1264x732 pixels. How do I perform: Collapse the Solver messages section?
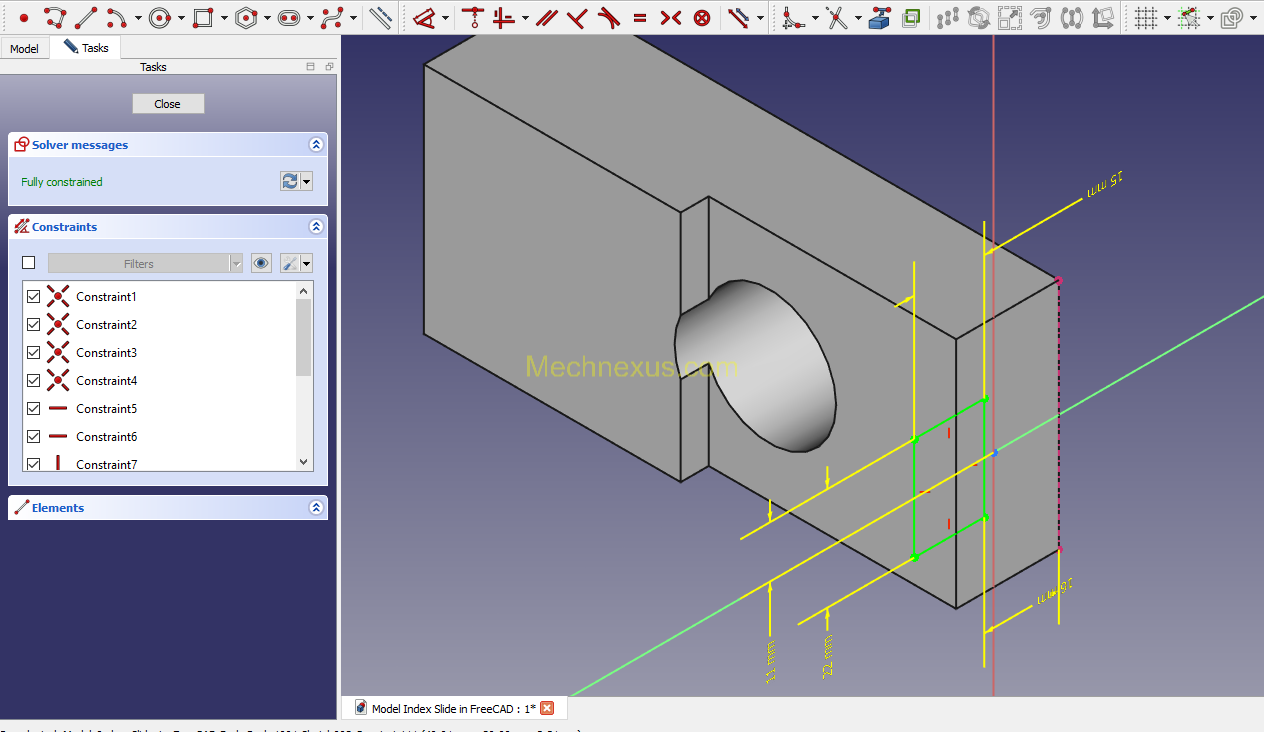pos(316,145)
